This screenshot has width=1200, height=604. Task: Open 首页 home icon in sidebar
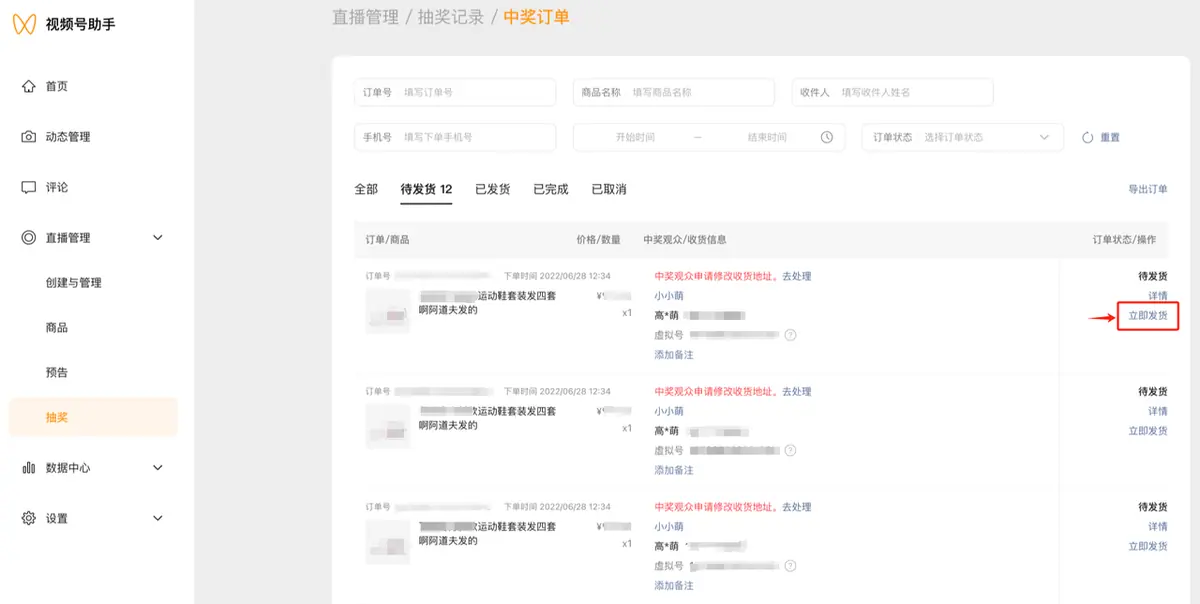point(28,86)
